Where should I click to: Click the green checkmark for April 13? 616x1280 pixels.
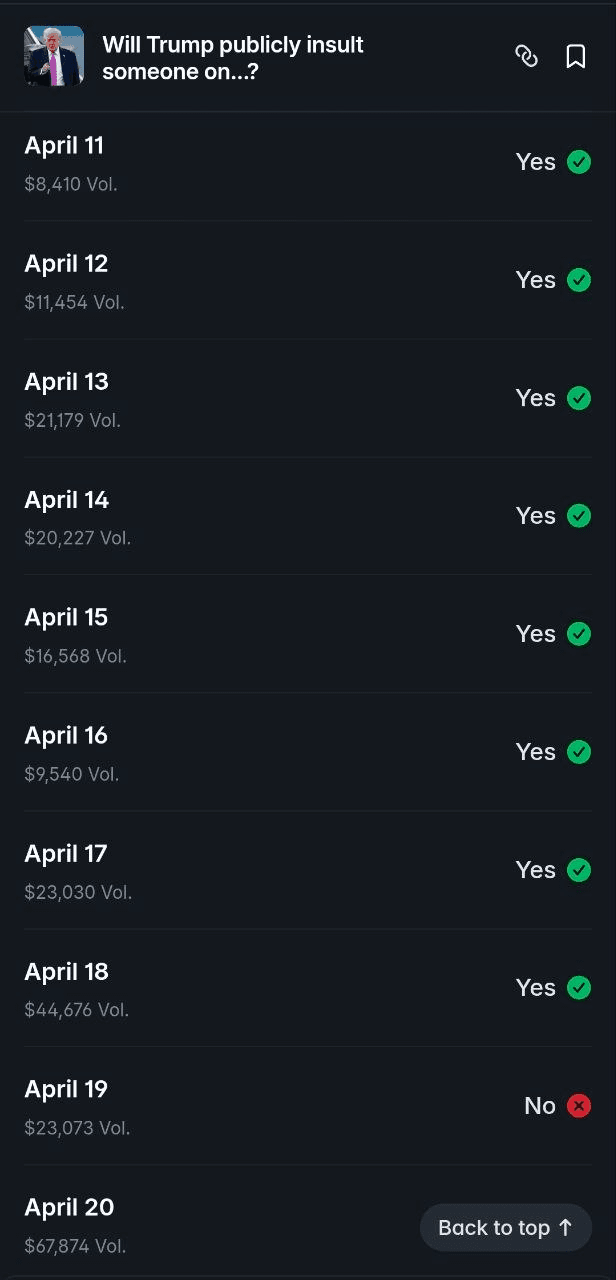point(579,398)
